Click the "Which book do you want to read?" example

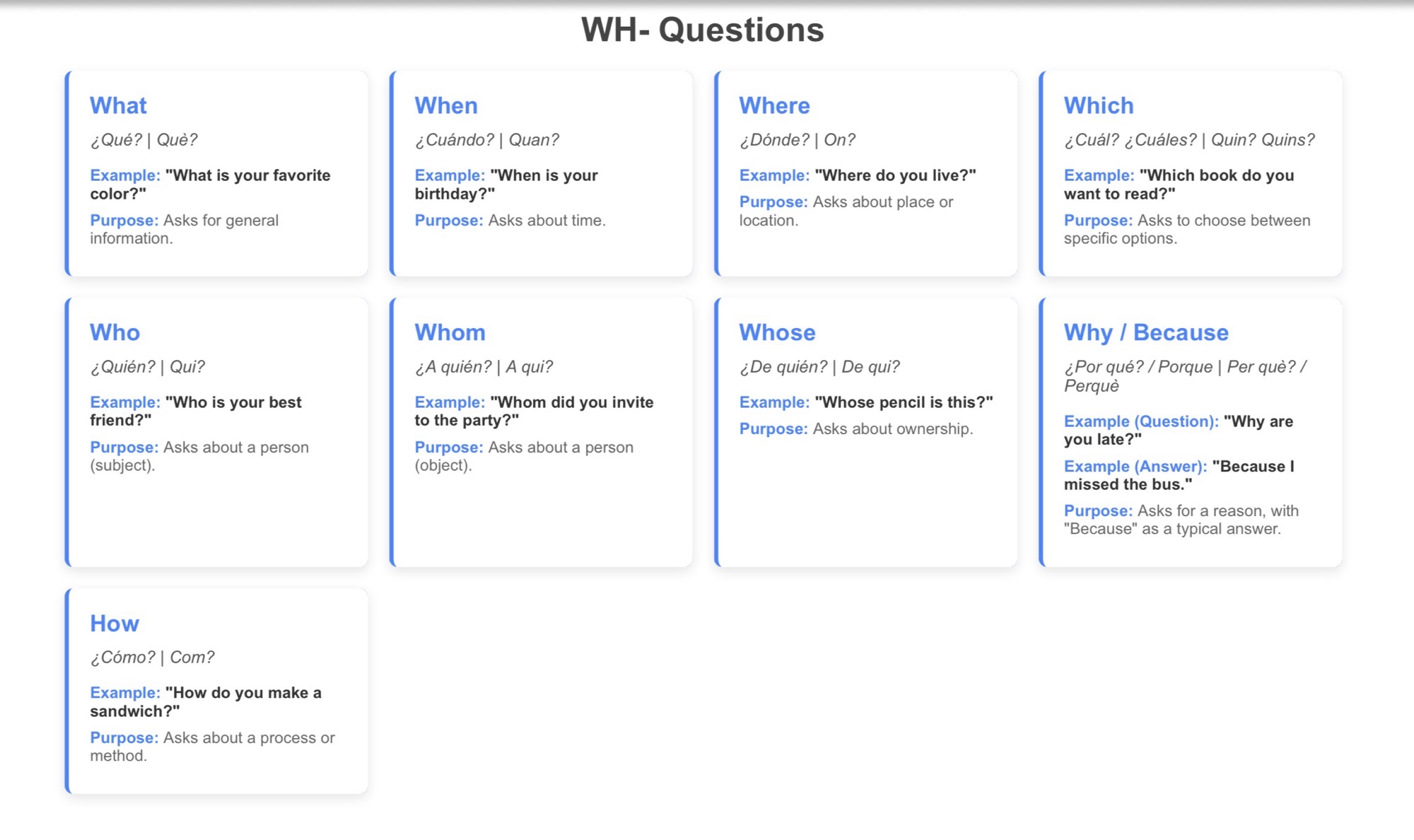coord(1179,185)
